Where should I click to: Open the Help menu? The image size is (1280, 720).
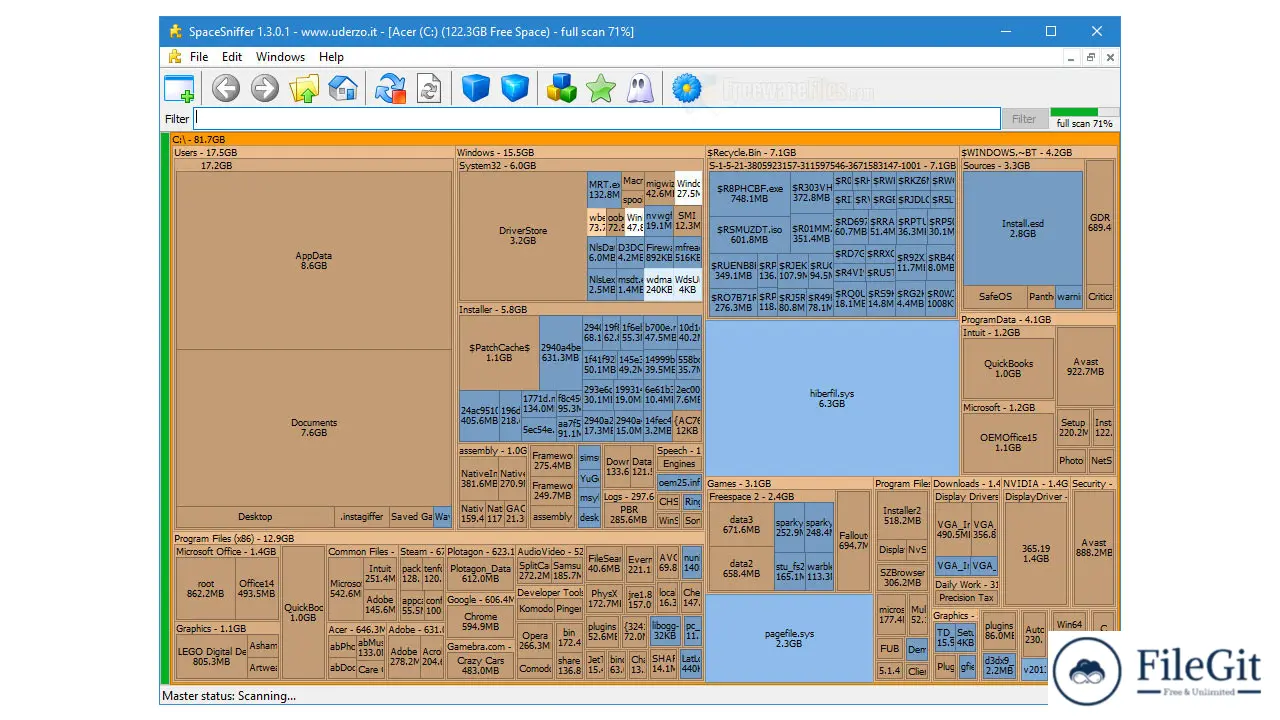click(331, 57)
